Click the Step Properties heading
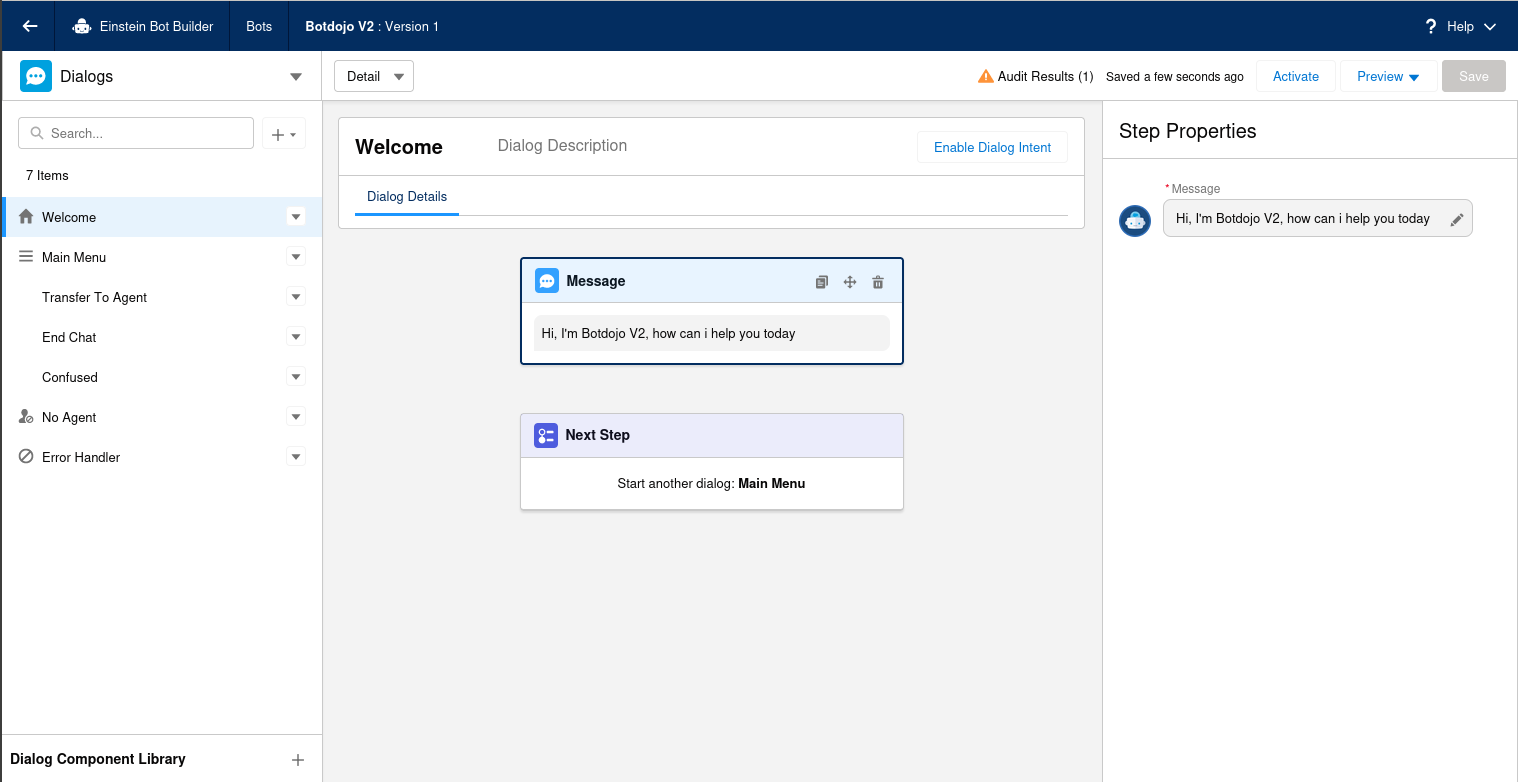Viewport: 1518px width, 782px height. (x=1187, y=131)
